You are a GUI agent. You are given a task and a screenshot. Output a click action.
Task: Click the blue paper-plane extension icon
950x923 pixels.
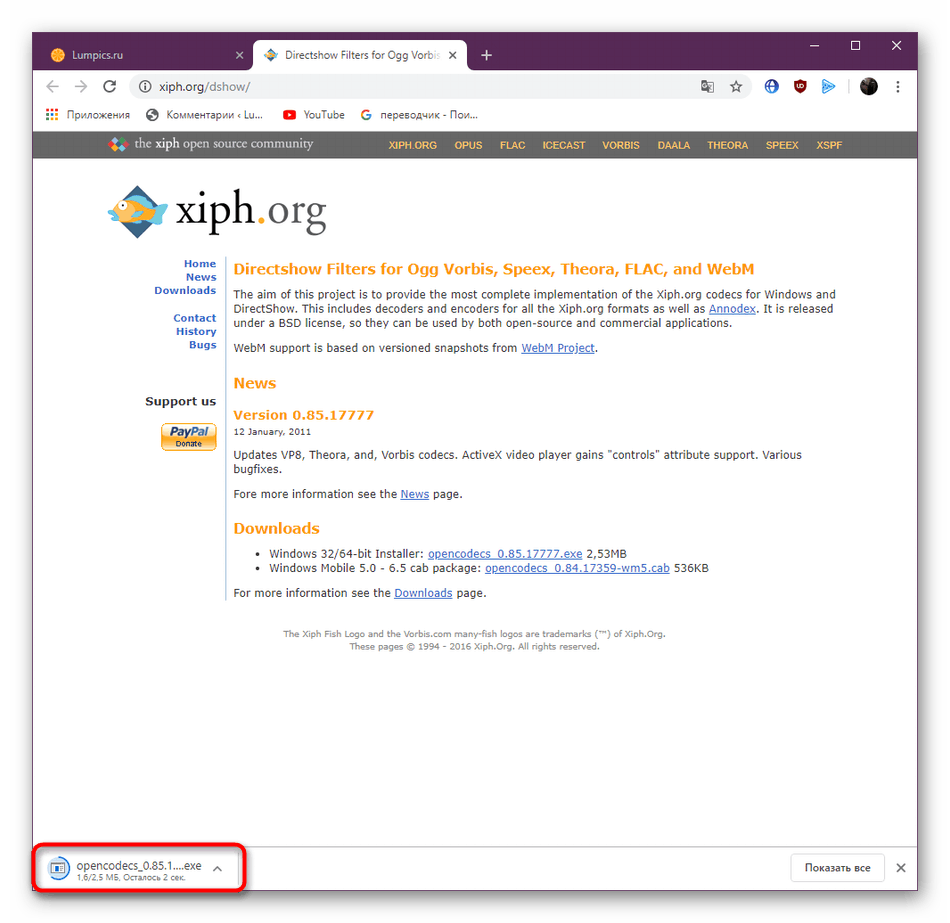click(828, 87)
